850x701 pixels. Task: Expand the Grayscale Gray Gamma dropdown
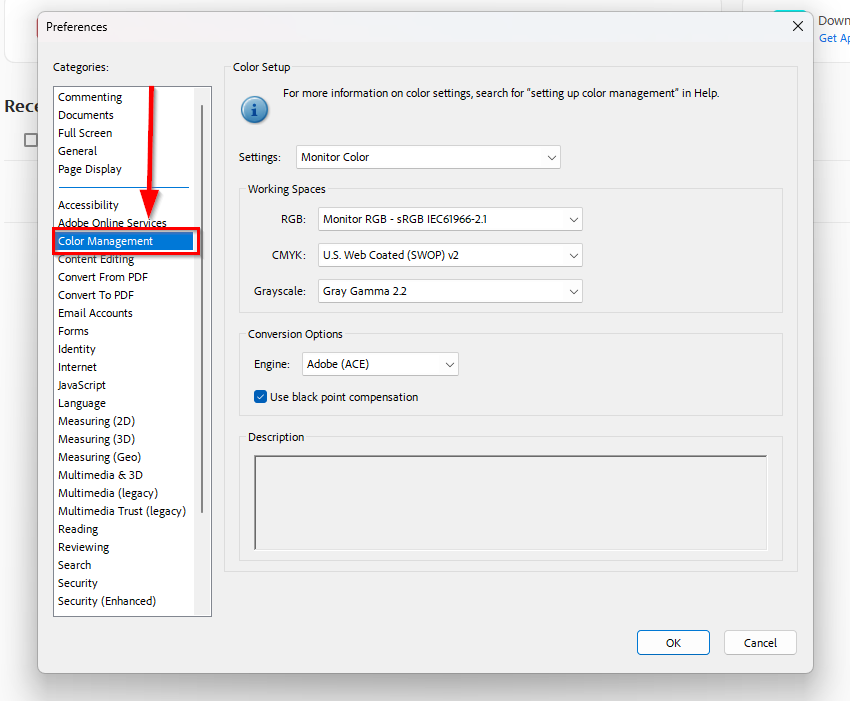click(450, 291)
